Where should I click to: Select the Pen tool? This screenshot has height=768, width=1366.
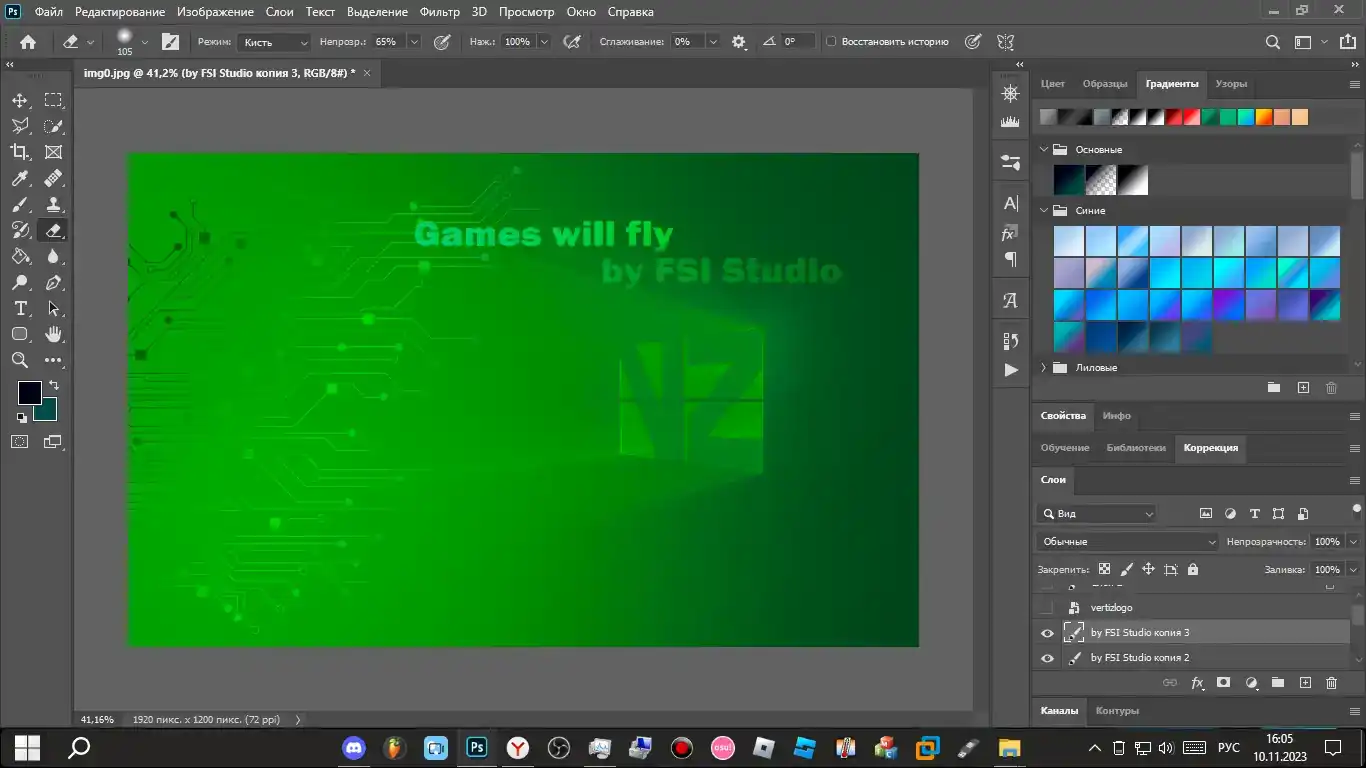[x=54, y=282]
